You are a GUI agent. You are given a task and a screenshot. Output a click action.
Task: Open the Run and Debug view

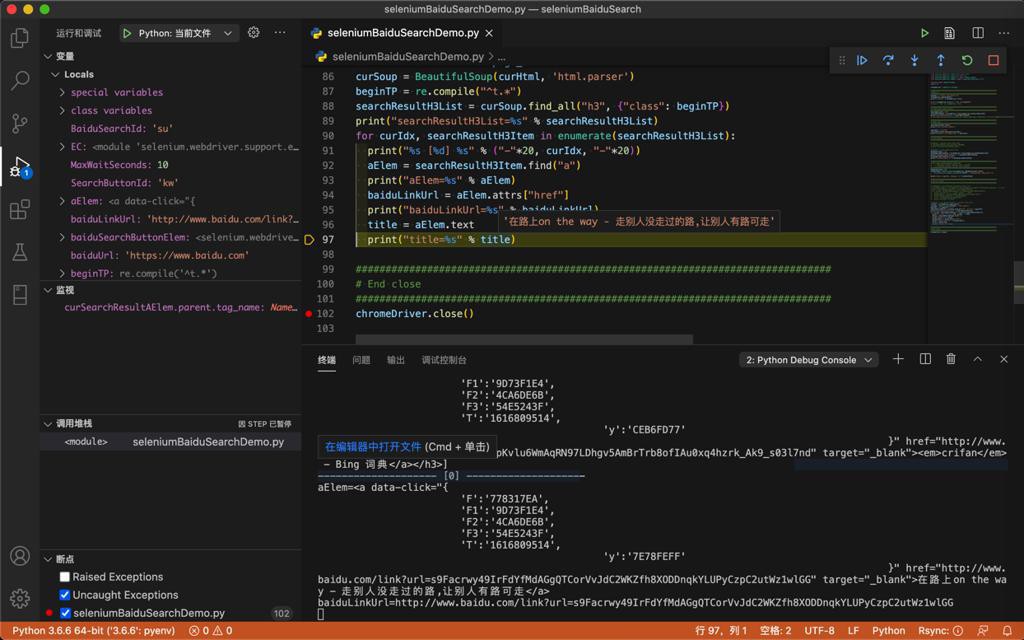click(x=20, y=167)
